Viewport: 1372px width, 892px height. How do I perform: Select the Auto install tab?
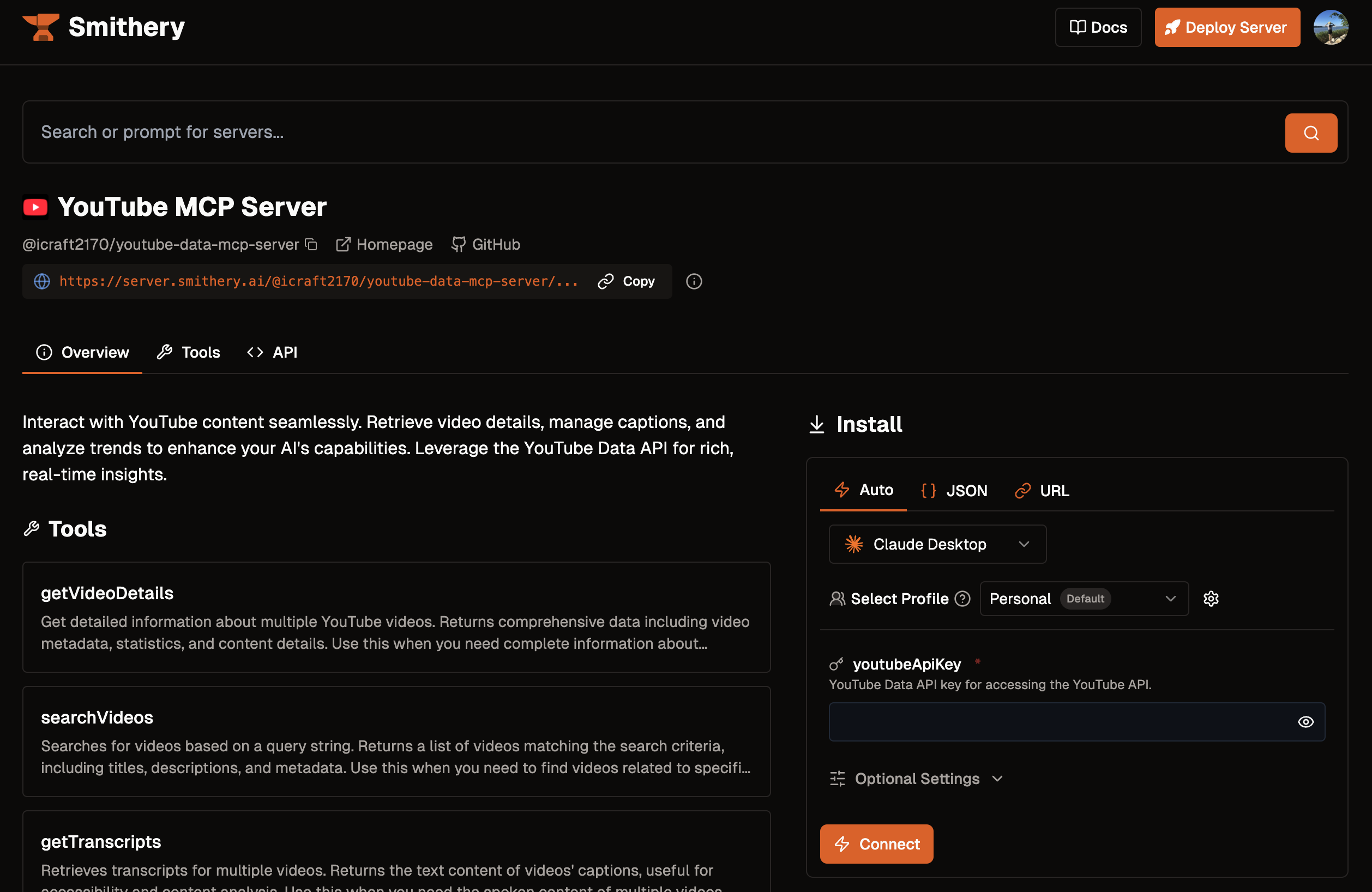coord(863,490)
